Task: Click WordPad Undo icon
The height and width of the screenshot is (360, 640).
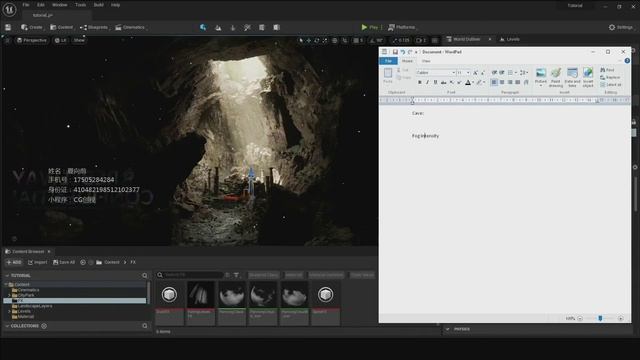Action: click(x=403, y=52)
